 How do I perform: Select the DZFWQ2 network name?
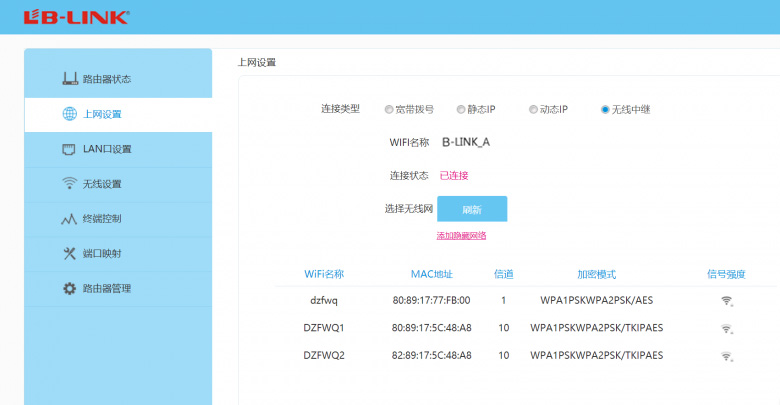coord(324,355)
